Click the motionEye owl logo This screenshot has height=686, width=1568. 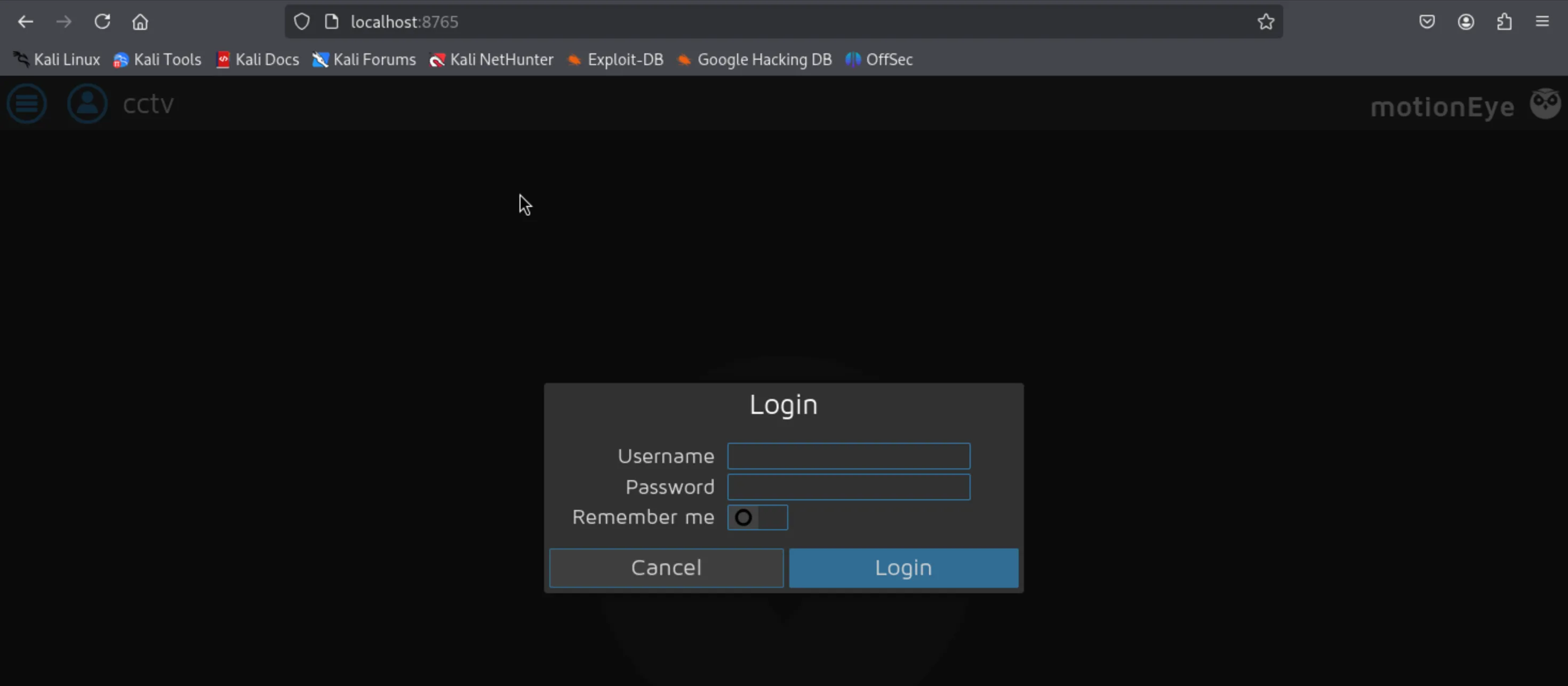1545,103
